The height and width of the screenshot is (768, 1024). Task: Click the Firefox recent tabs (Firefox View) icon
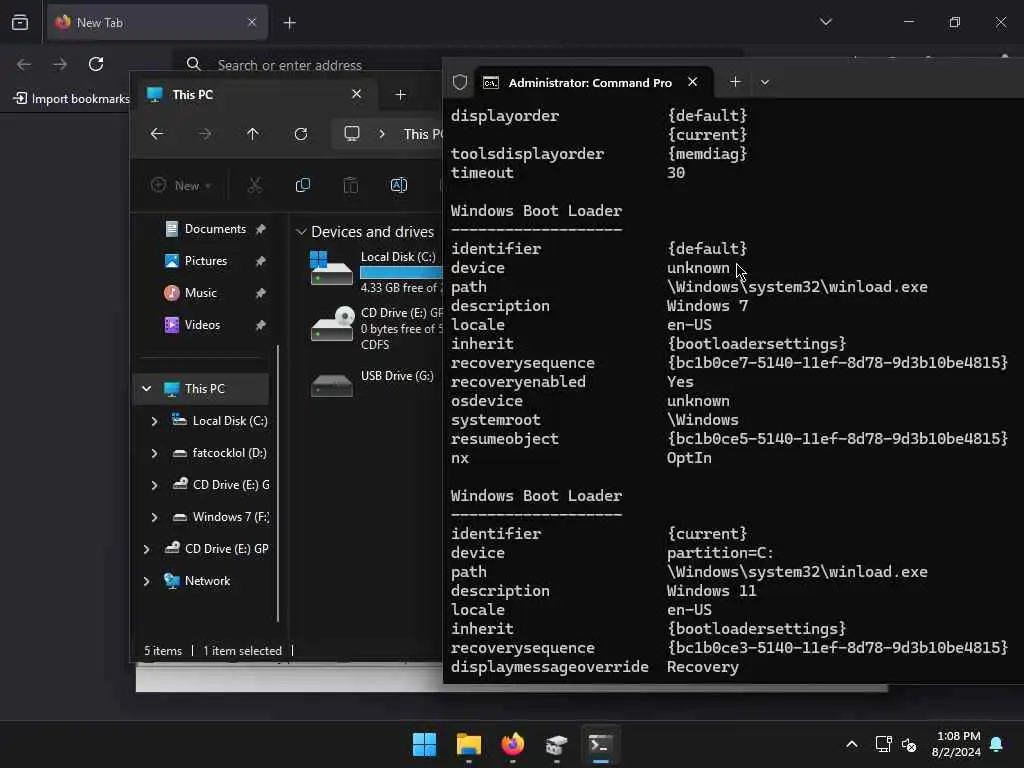click(20, 22)
